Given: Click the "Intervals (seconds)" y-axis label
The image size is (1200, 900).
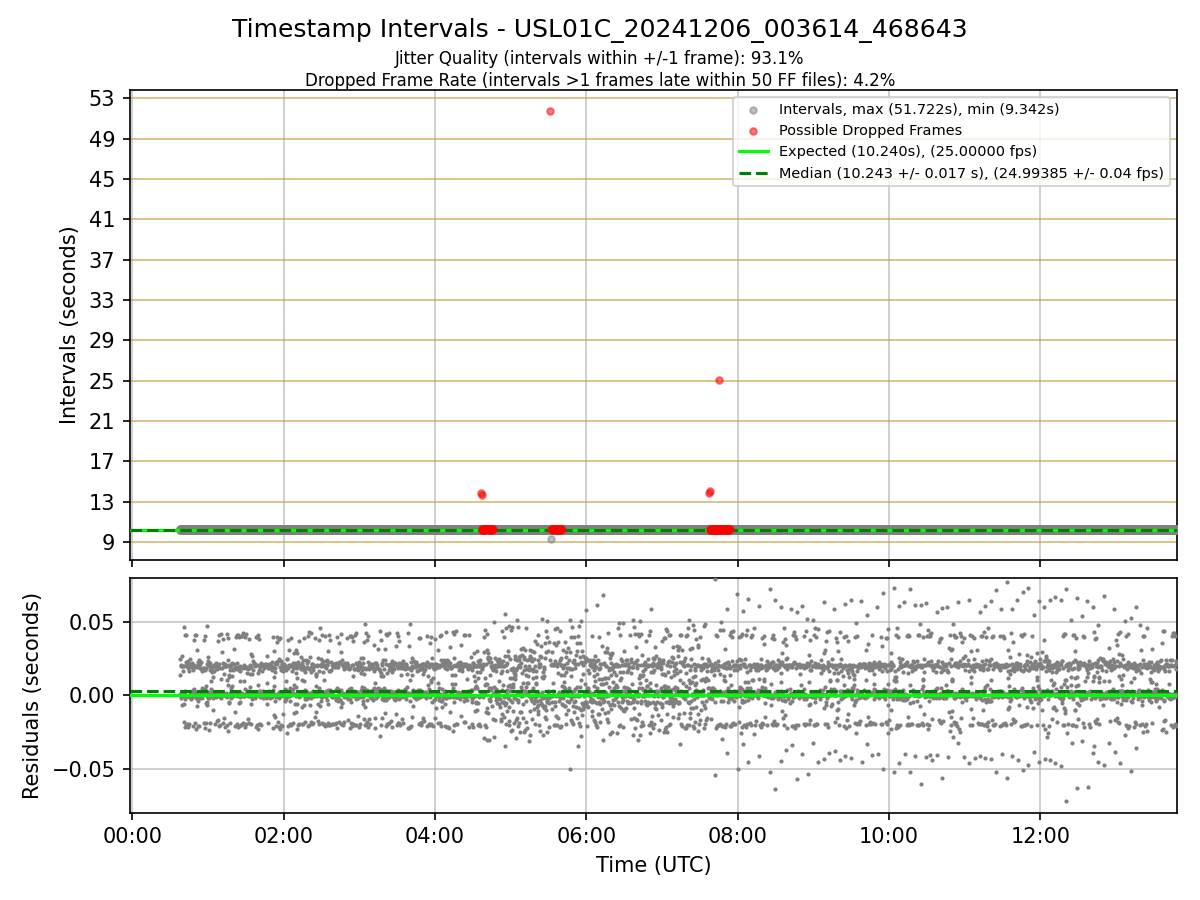Looking at the screenshot, I should tap(68, 324).
